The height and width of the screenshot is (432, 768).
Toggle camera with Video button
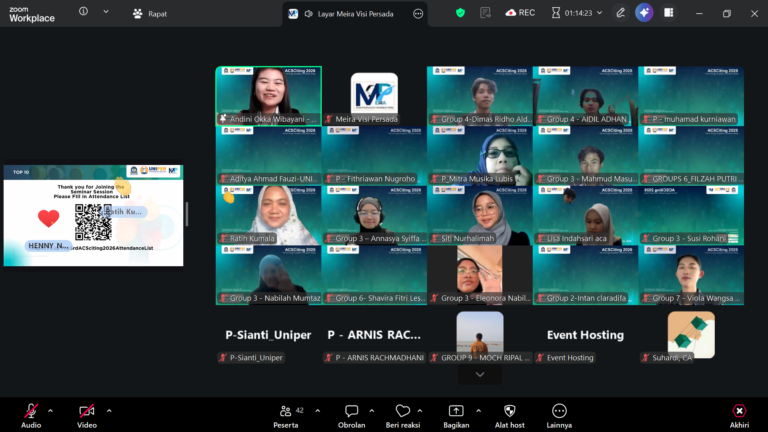coord(87,416)
